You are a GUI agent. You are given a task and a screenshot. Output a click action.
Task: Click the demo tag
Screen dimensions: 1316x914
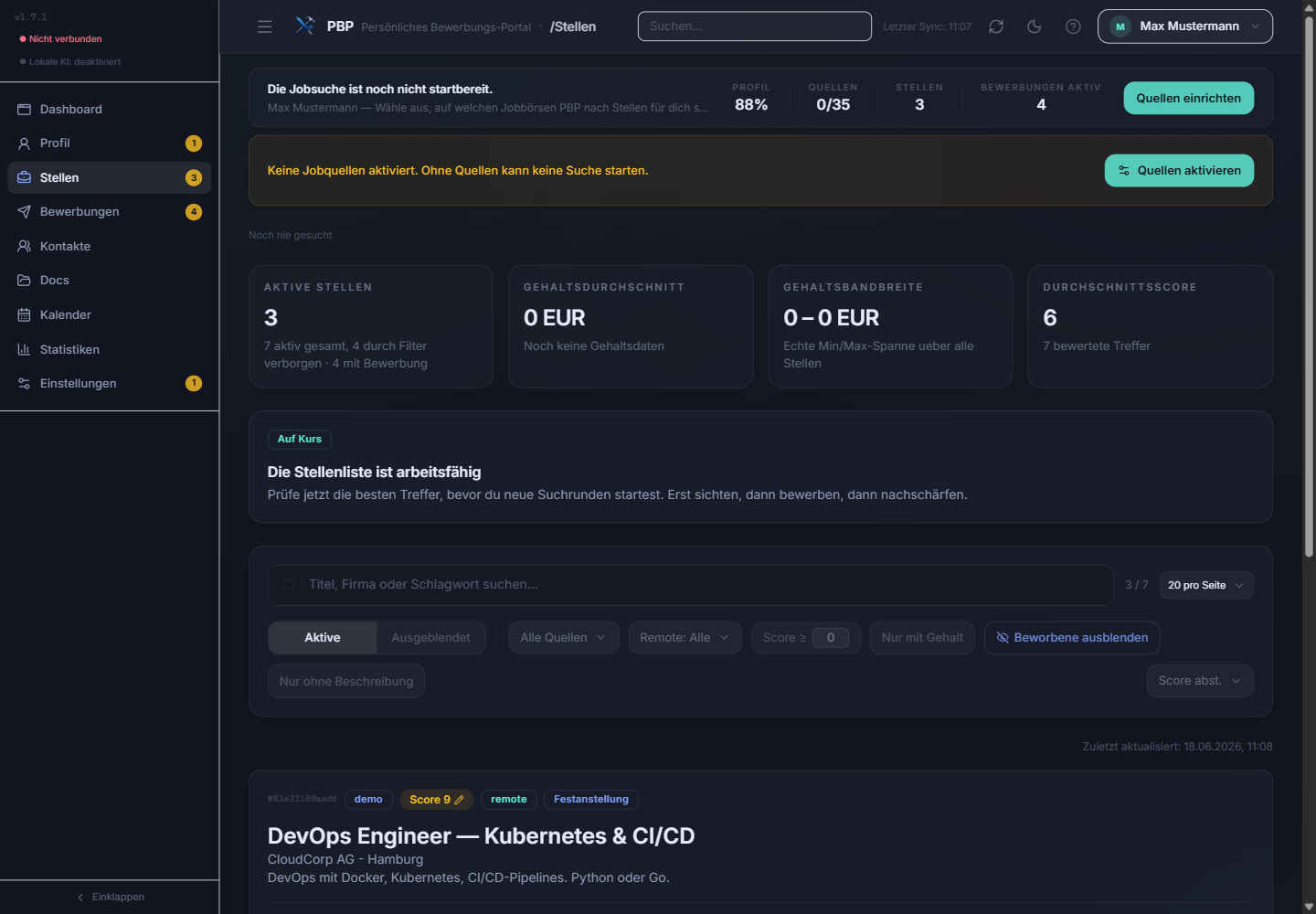point(368,800)
